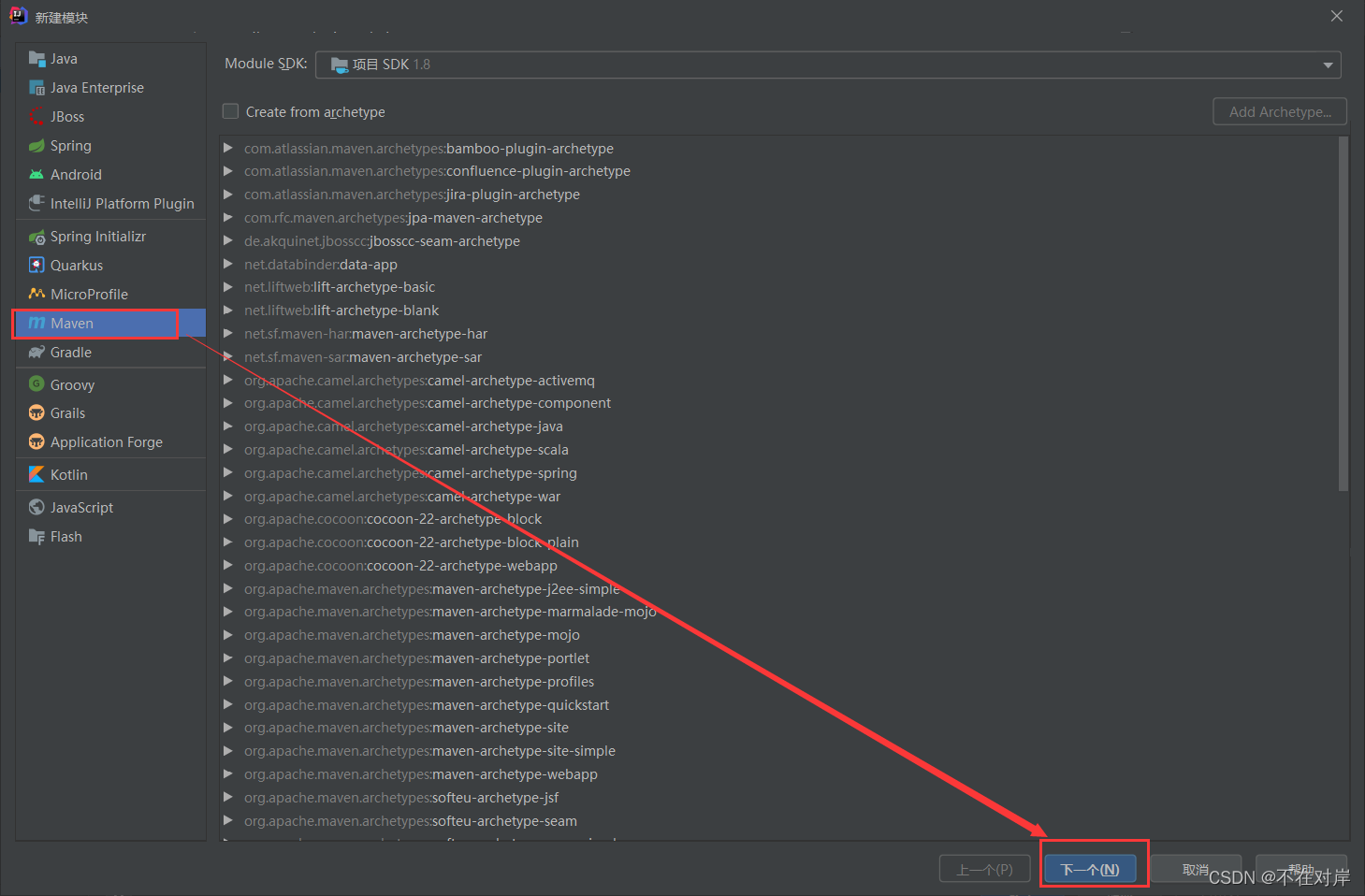Expand softeu-archetype-jsf node

[227, 798]
